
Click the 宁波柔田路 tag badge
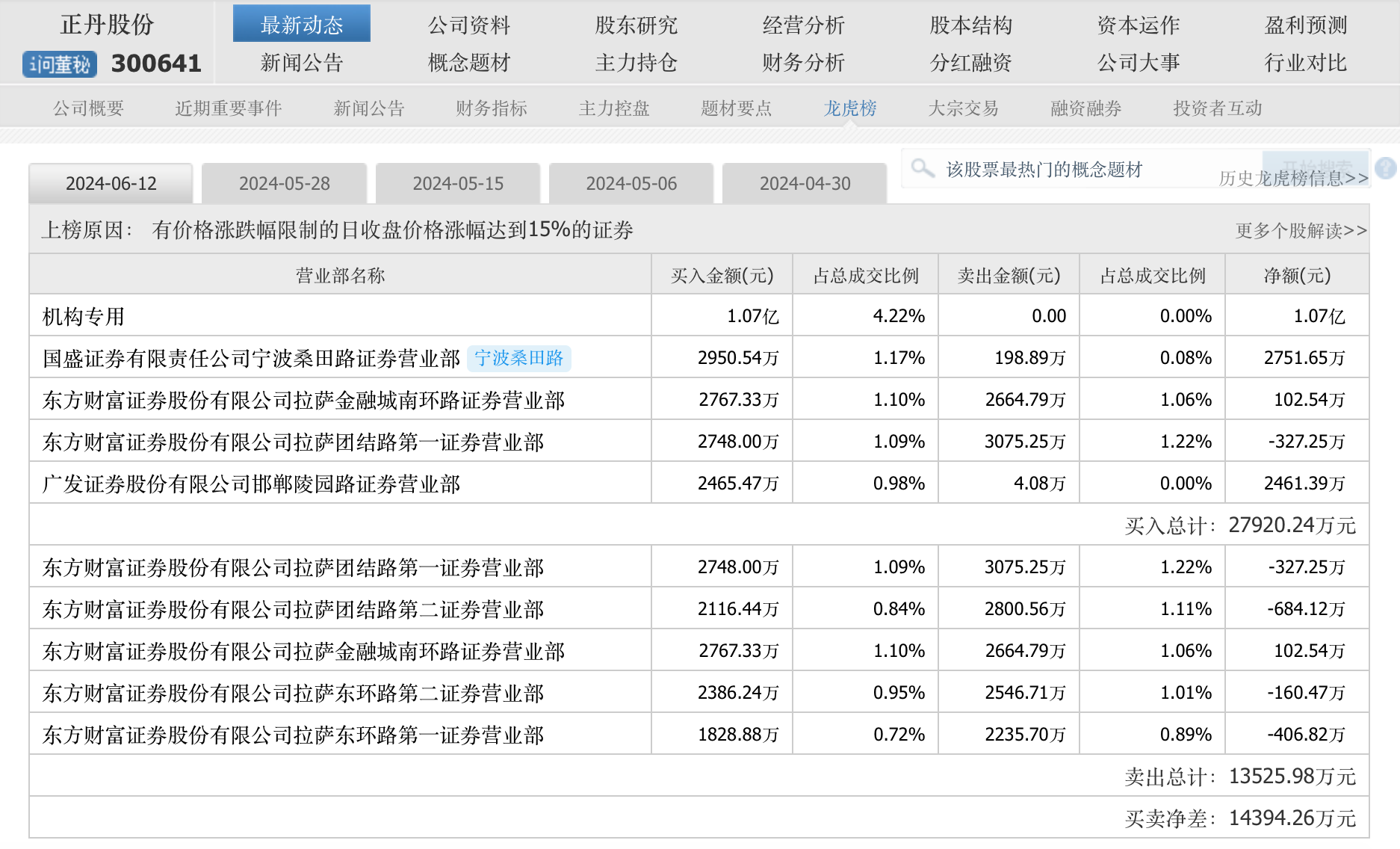point(518,358)
